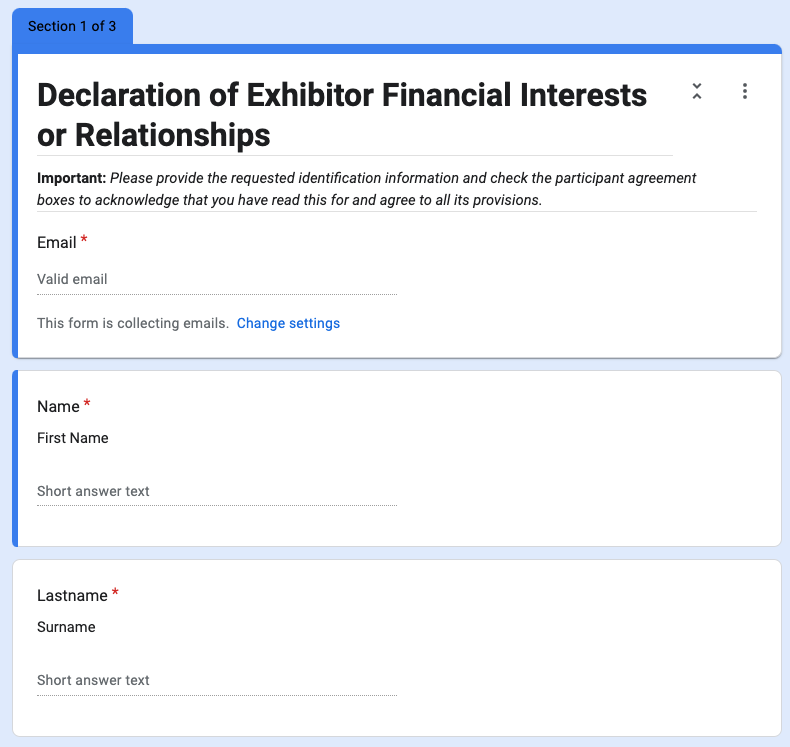Collapse the section using the chevrons icon
The width and height of the screenshot is (790, 747).
pos(697,91)
